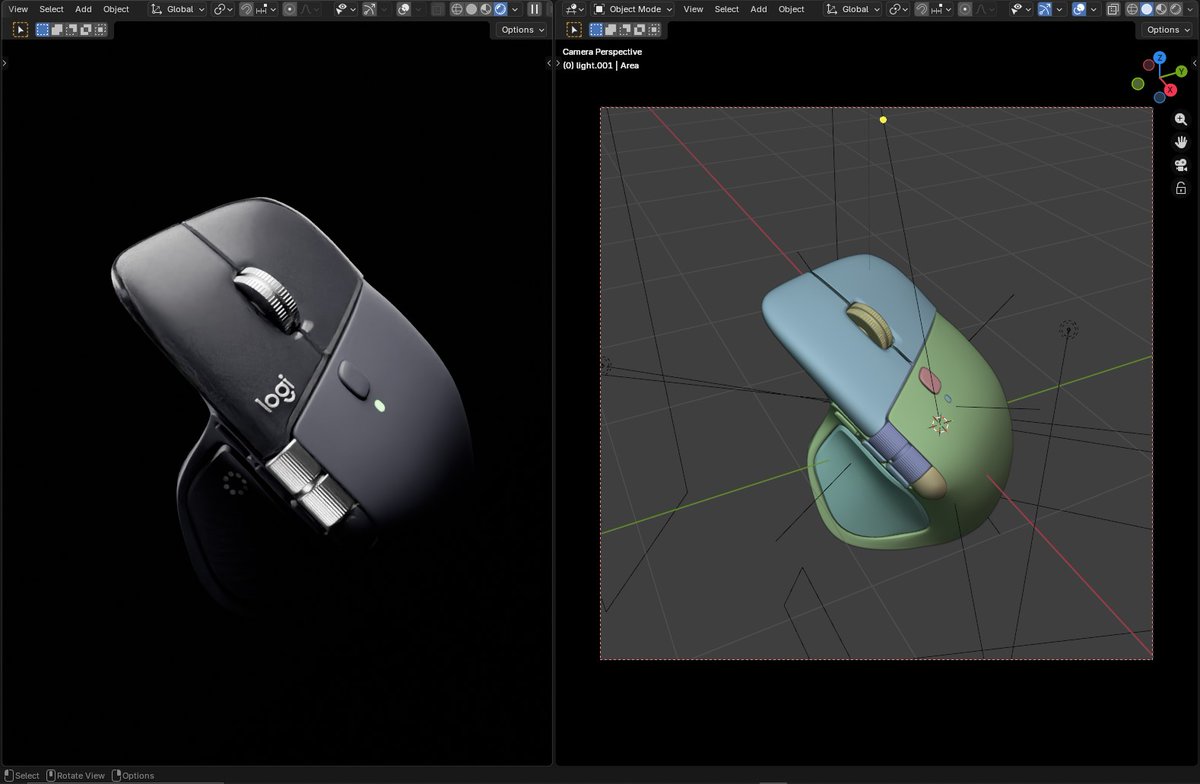Screen dimensions: 1200x784
Task: Click the pan hand viewport button
Action: point(1181,142)
